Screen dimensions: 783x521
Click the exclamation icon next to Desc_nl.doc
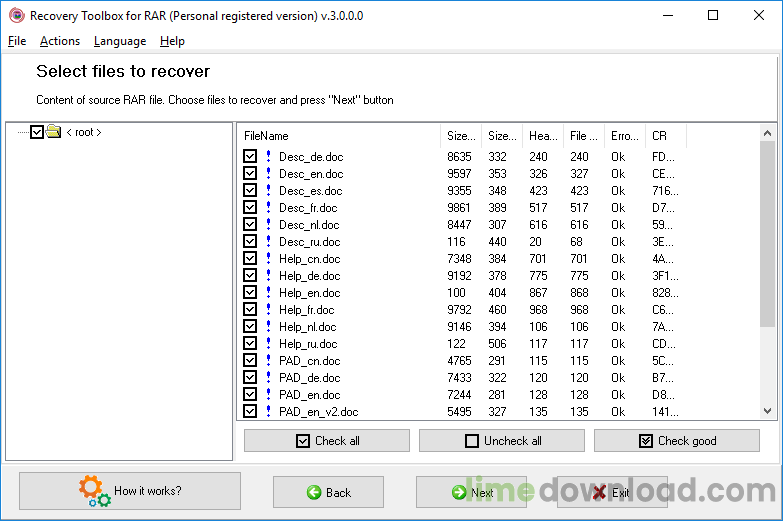[268, 224]
